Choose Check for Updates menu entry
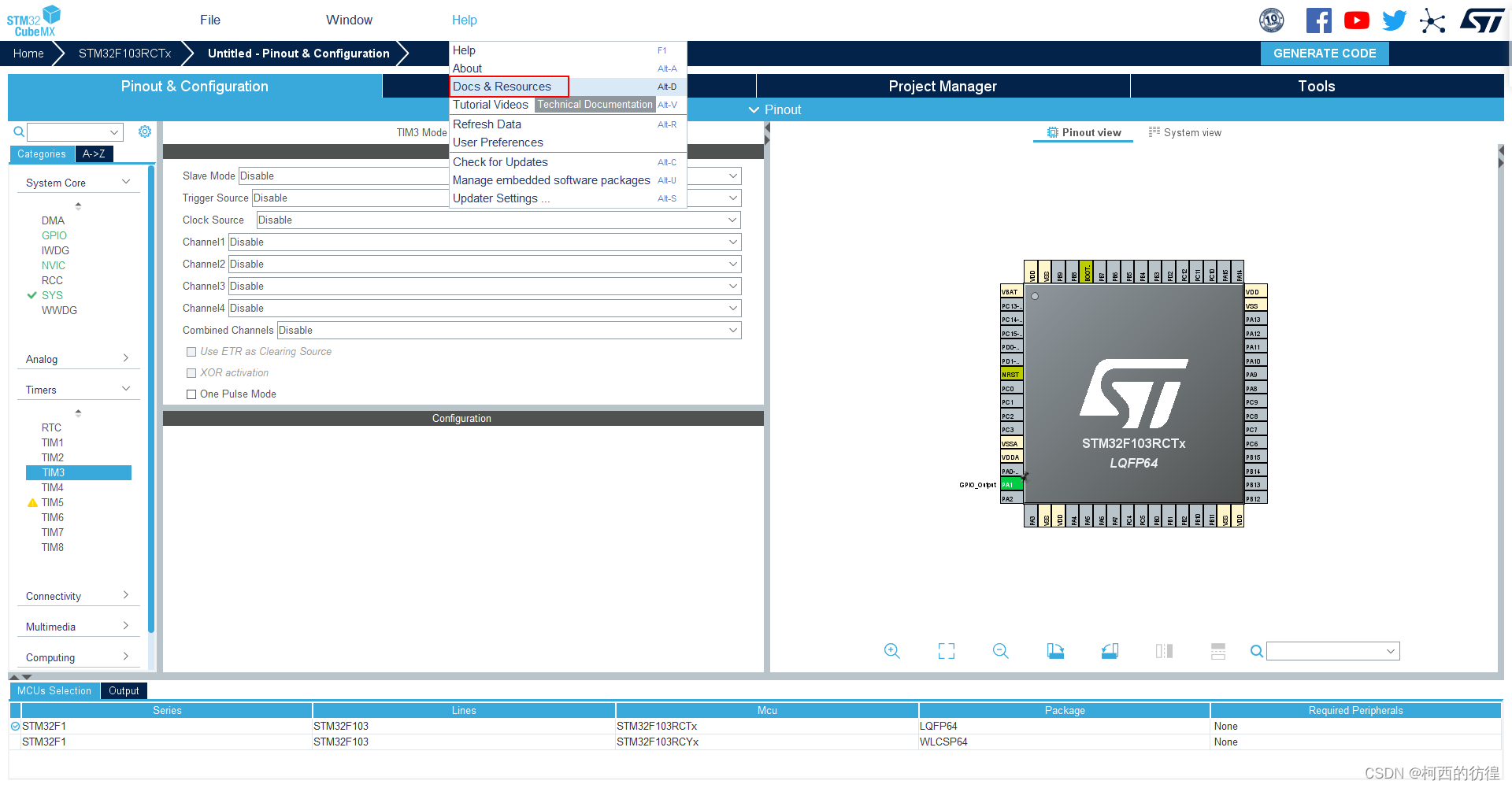Image resolution: width=1512 pixels, height=788 pixels. click(567, 162)
